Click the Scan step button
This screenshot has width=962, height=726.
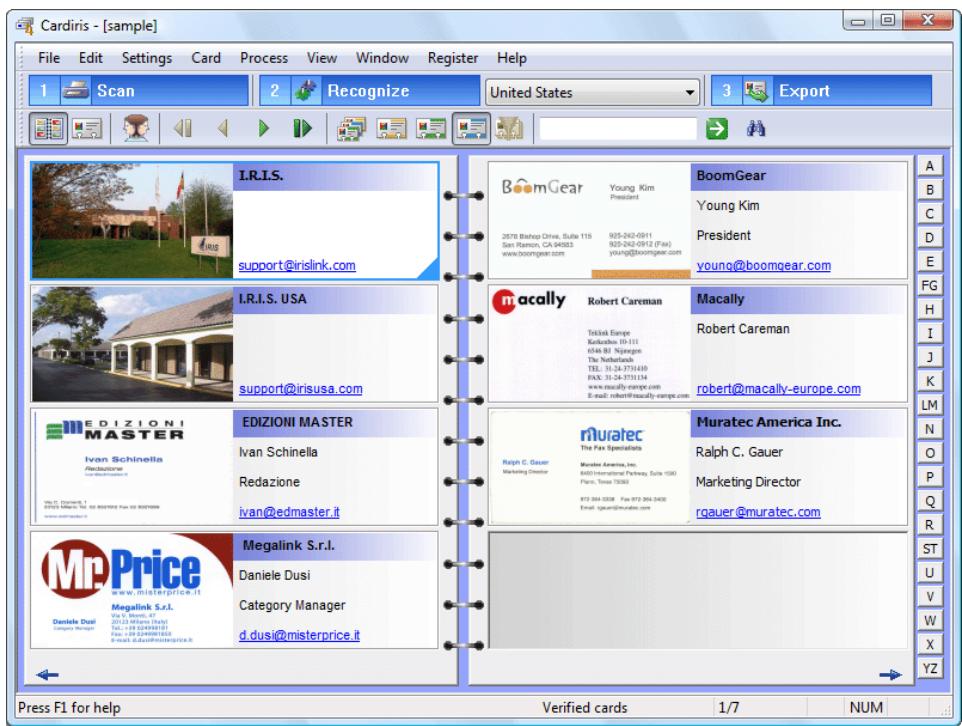pos(139,91)
